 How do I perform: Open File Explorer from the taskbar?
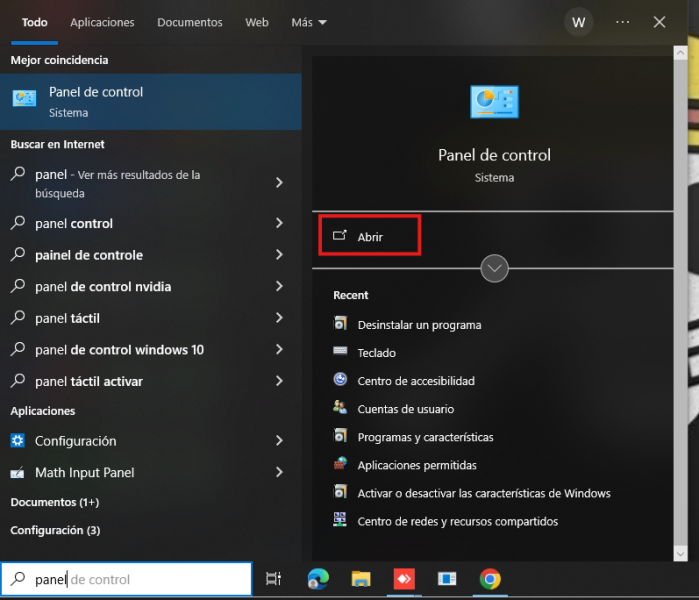tap(361, 579)
